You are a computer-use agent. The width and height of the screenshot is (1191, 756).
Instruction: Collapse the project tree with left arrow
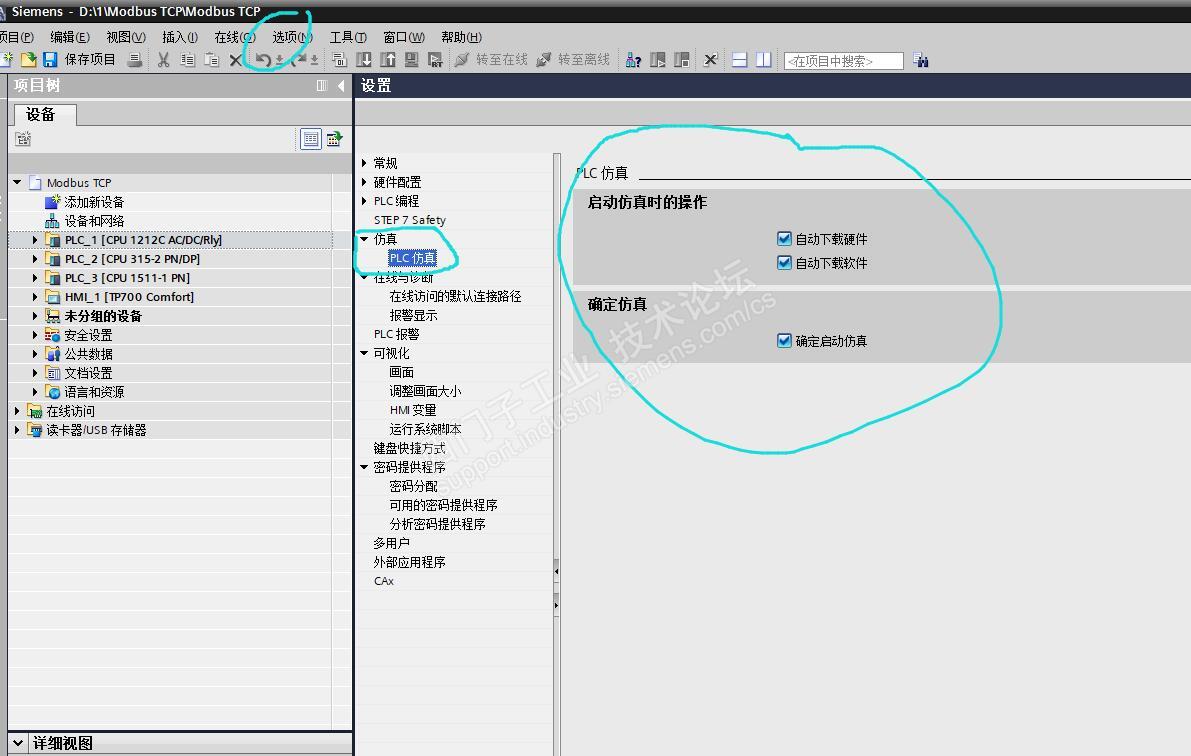click(x=341, y=86)
